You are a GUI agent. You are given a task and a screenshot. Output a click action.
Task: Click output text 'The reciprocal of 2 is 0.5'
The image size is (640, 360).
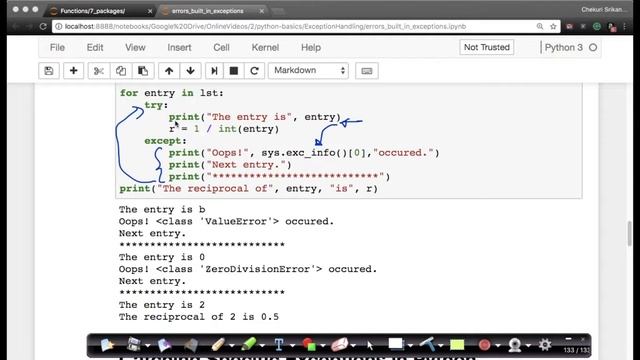click(199, 317)
